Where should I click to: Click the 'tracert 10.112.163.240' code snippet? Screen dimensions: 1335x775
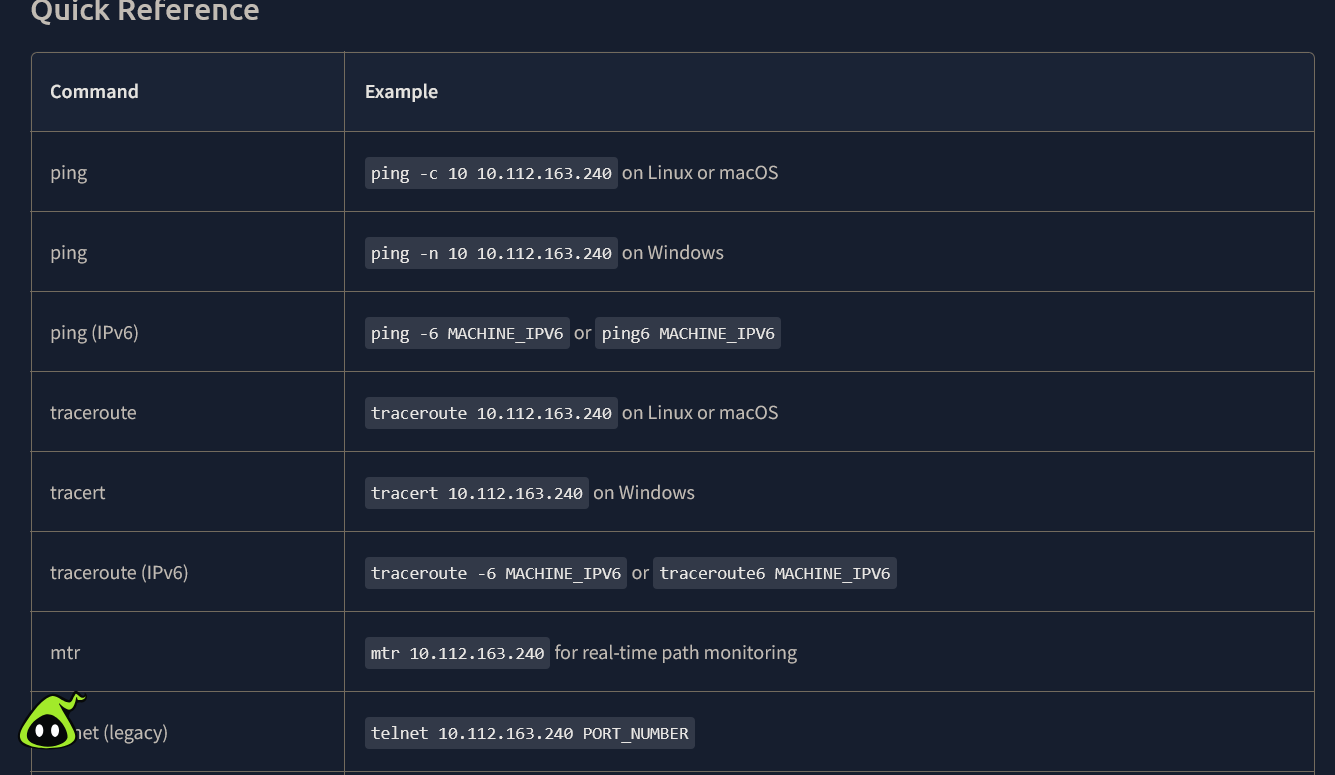pyautogui.click(x=477, y=493)
